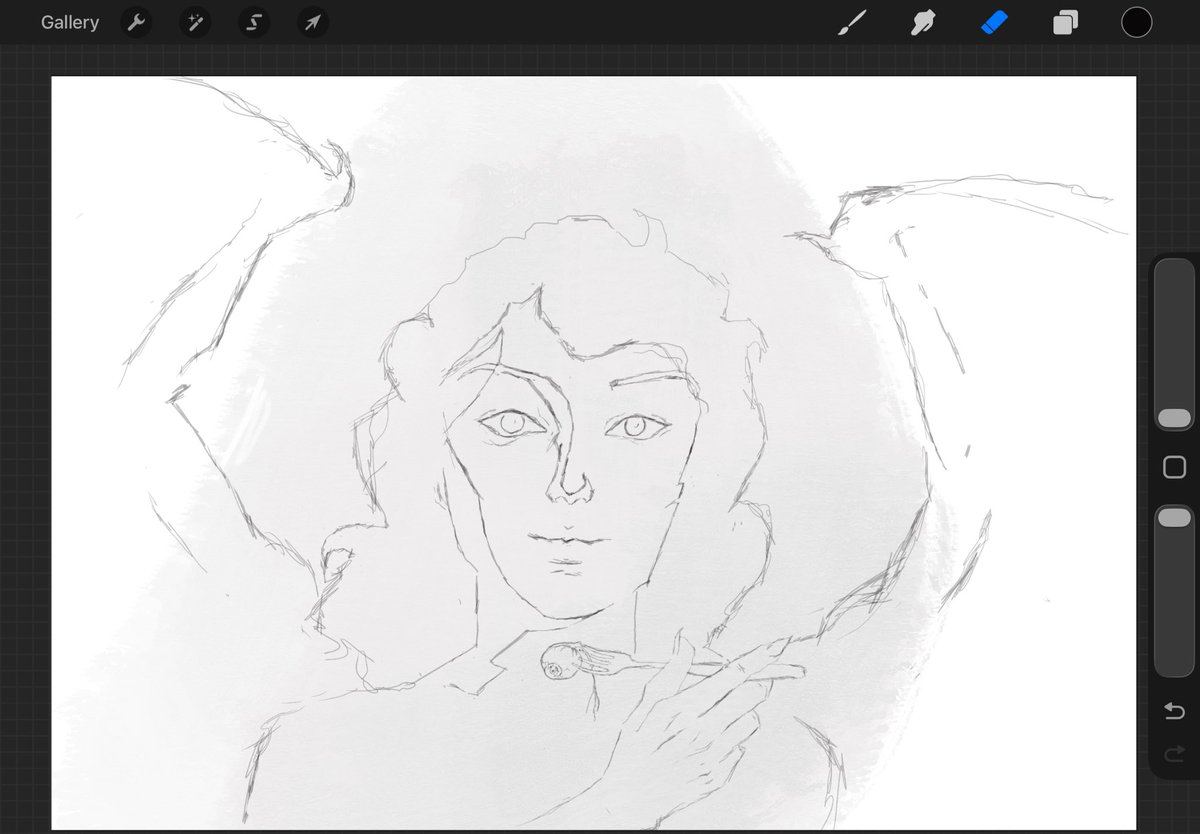Click the brush opacity slider handle
The image size is (1200, 834).
[x=1174, y=517]
